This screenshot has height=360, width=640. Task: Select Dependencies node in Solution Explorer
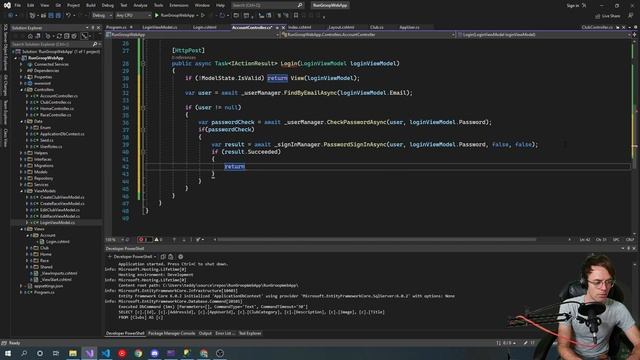click(x=46, y=71)
